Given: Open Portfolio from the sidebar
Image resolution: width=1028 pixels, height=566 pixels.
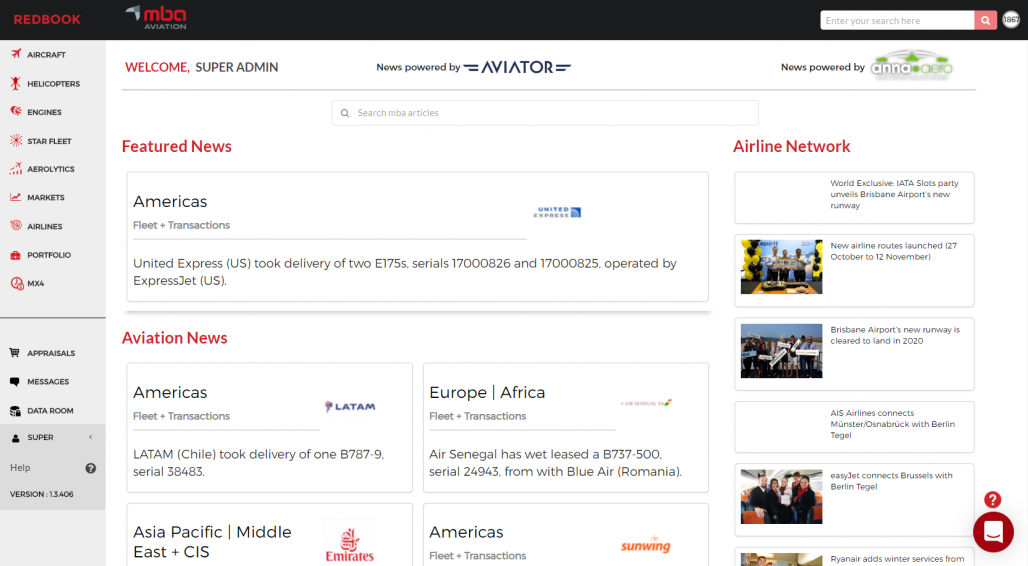Looking at the screenshot, I should click(x=49, y=255).
